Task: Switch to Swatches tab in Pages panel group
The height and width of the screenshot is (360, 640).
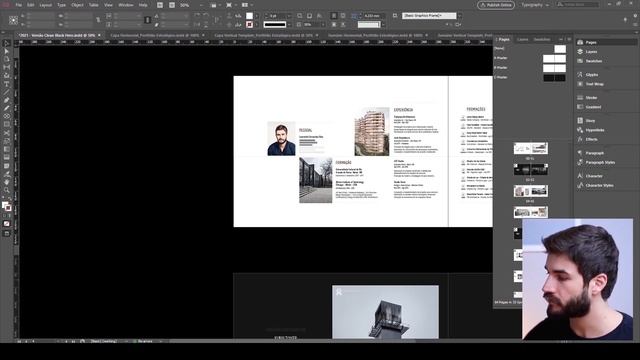Action: pos(542,40)
